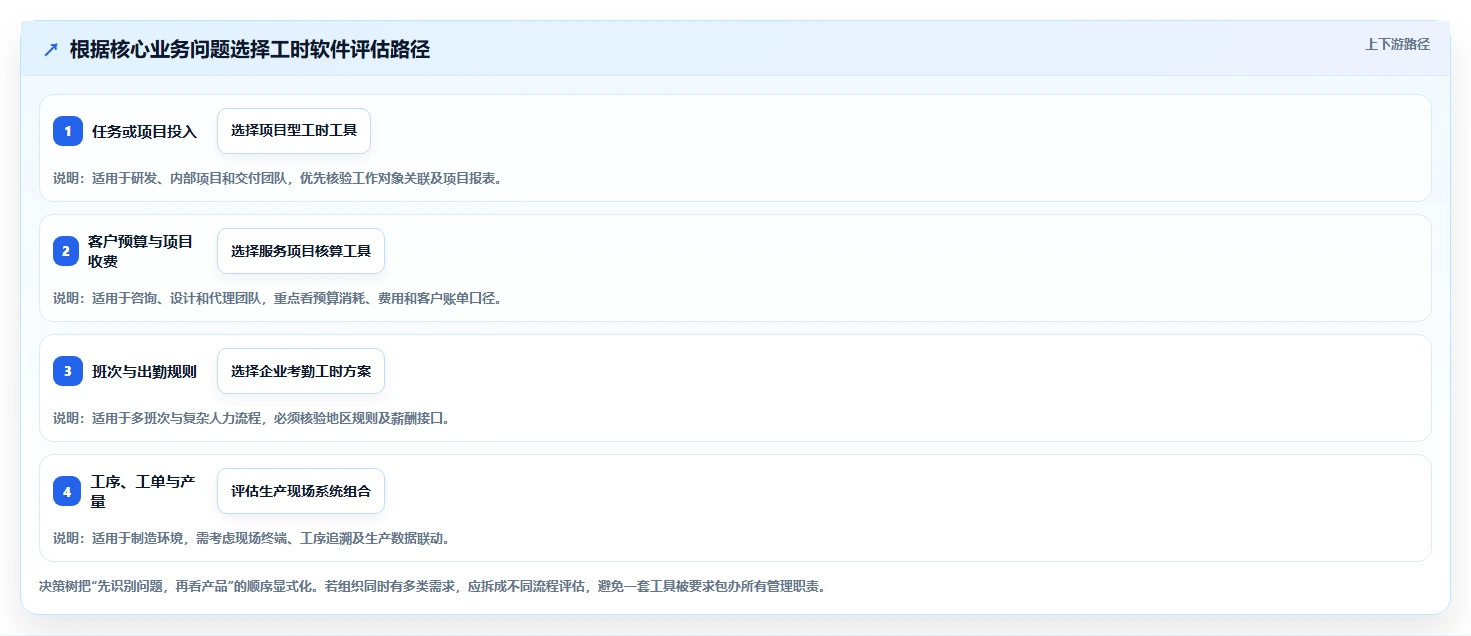Click the 客户预算与项目收费 label
The width and height of the screenshot is (1471, 636).
click(x=140, y=251)
